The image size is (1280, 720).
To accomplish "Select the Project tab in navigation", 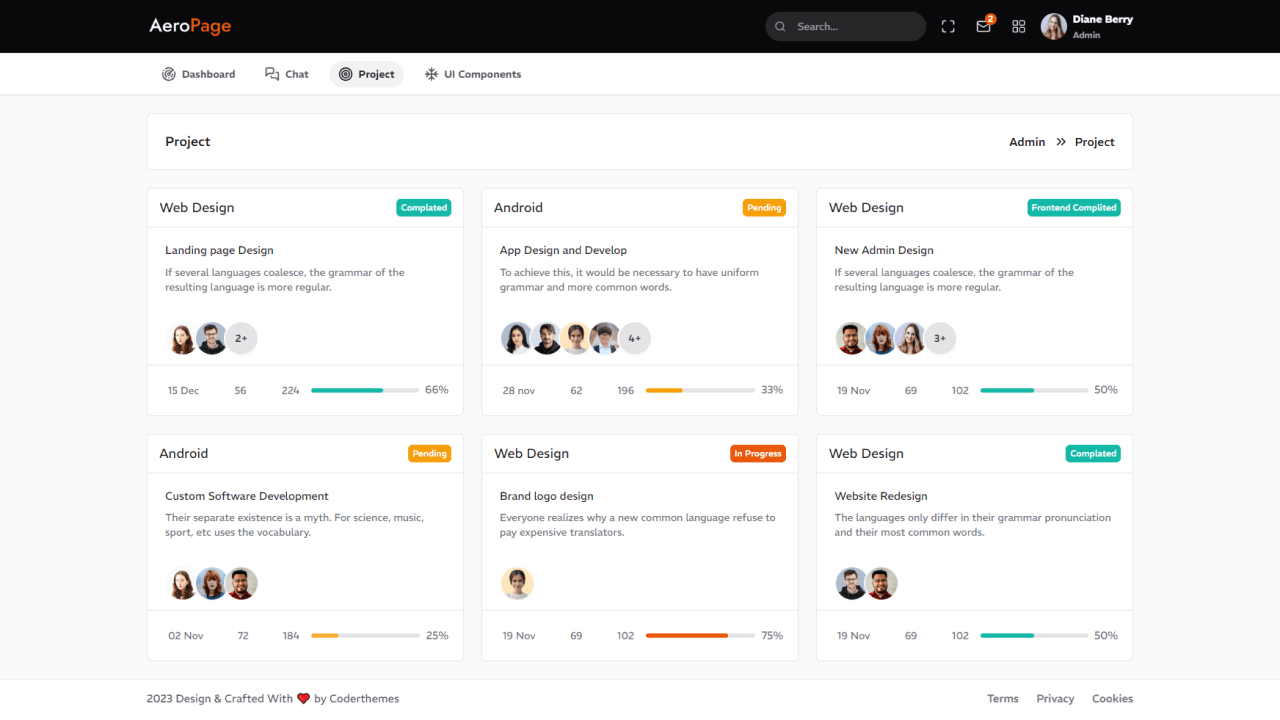I will click(366, 74).
